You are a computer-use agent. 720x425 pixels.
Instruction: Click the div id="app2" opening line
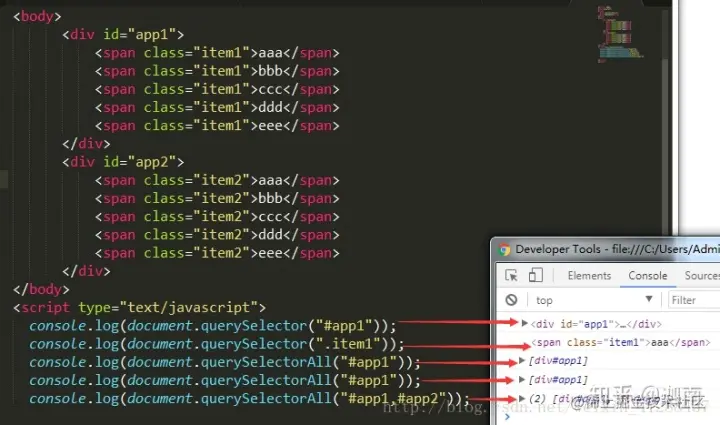pos(123,162)
